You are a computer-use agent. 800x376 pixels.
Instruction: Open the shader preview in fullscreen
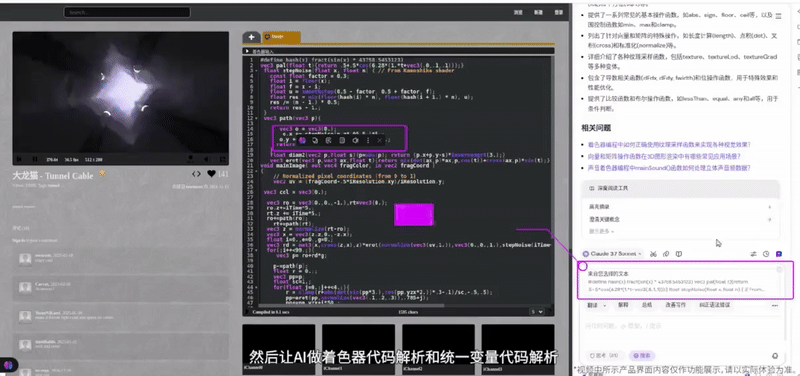coord(222,160)
